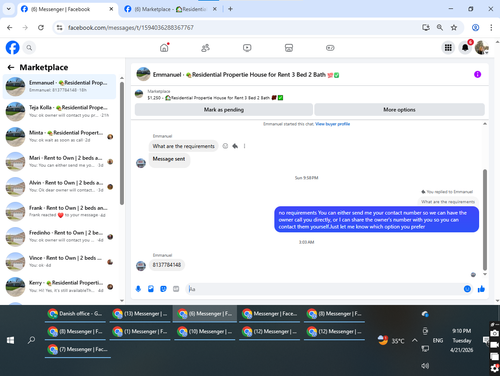Open a new browser tab
Viewport: 500px width, 376px height.
coord(230,9)
